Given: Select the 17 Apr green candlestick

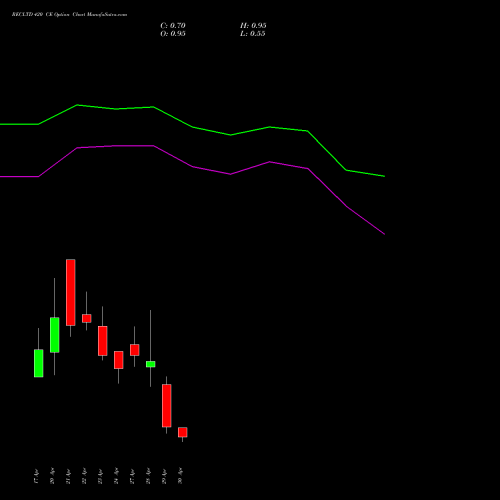Looking at the screenshot, I should coord(38,363).
